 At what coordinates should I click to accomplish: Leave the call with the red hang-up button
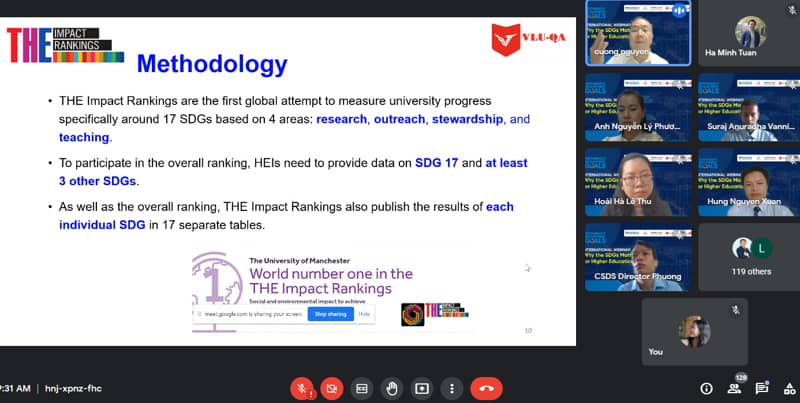click(487, 388)
